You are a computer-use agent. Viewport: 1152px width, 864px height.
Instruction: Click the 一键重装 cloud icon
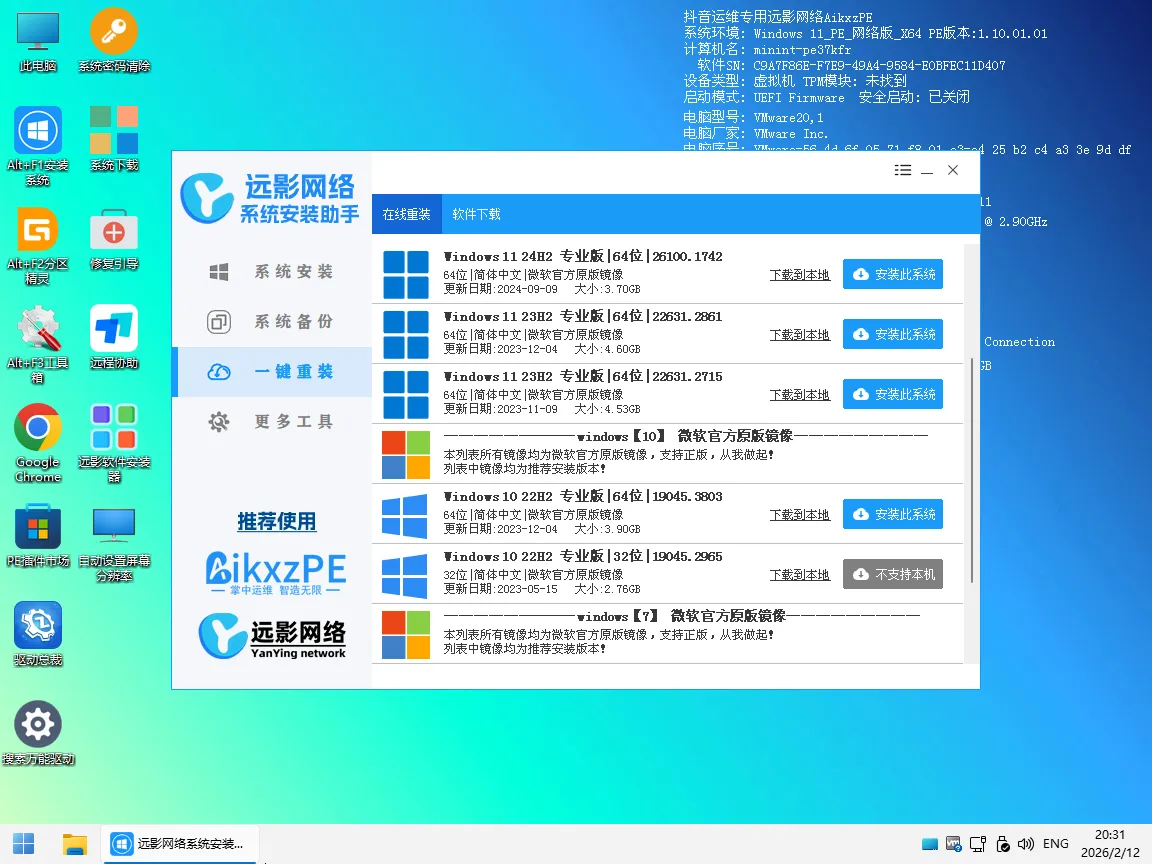(219, 371)
